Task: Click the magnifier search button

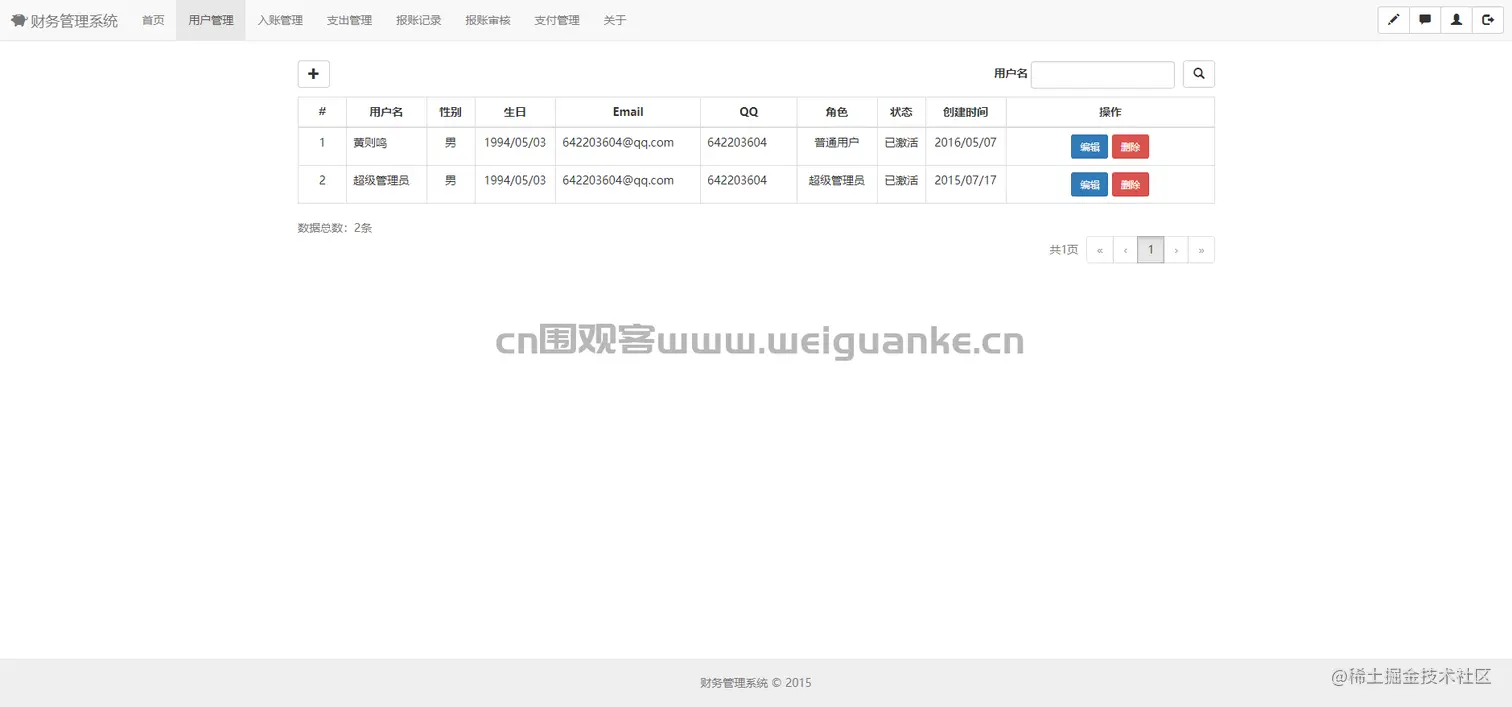Action: tap(1199, 74)
